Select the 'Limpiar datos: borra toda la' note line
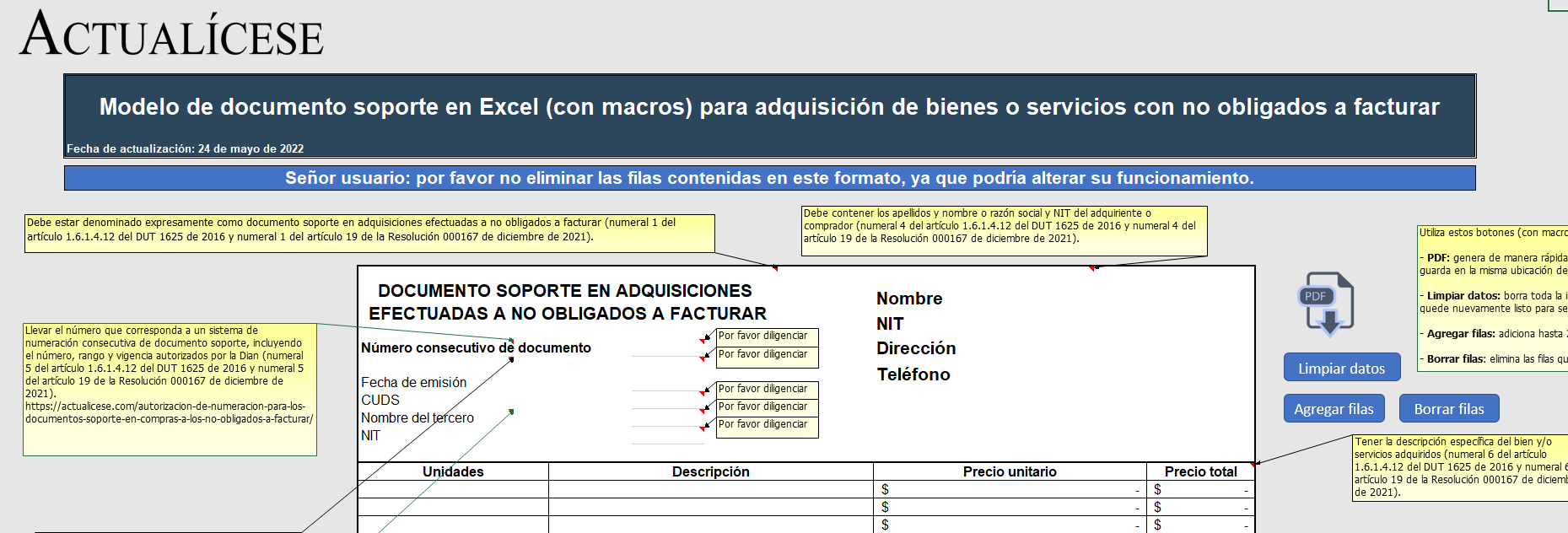Screen dimensions: 1568x533 (1493, 302)
